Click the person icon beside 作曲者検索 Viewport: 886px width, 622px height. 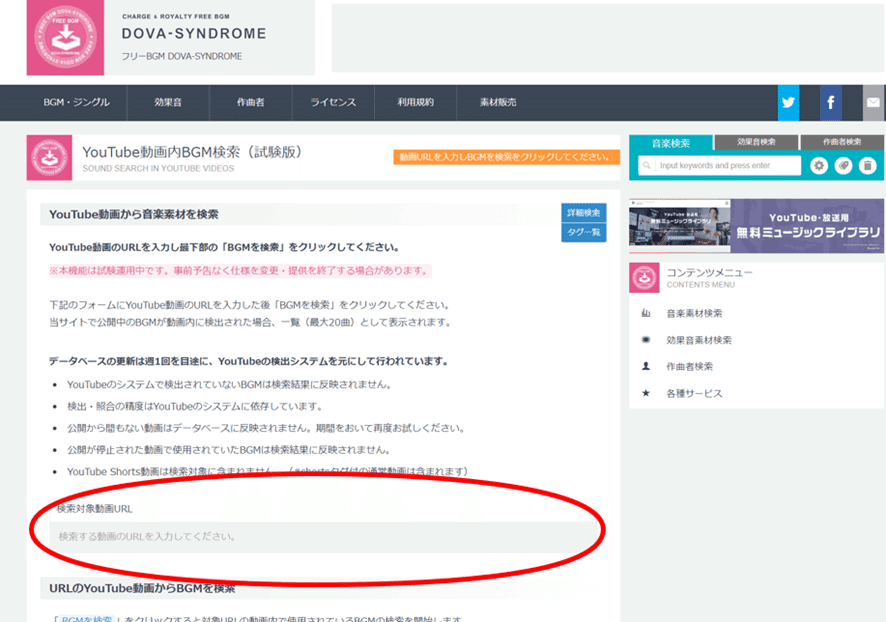point(646,366)
